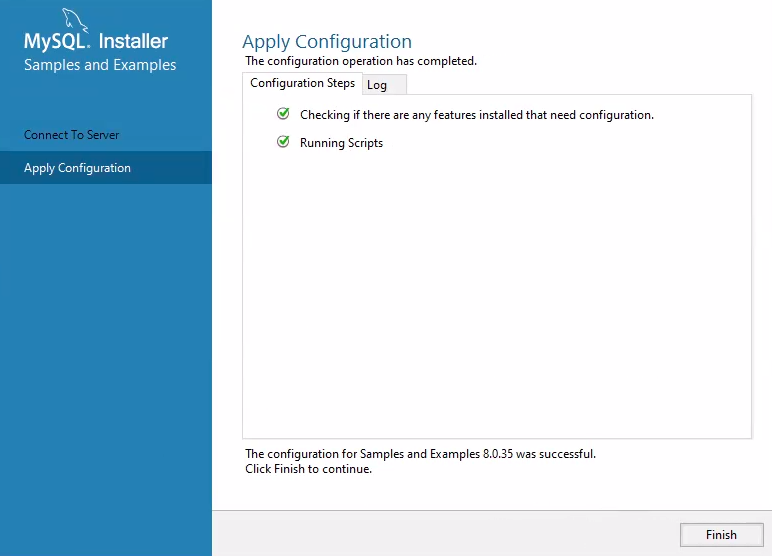Click 'Checking if there are any features' text
The height and width of the screenshot is (556, 772).
point(477,115)
